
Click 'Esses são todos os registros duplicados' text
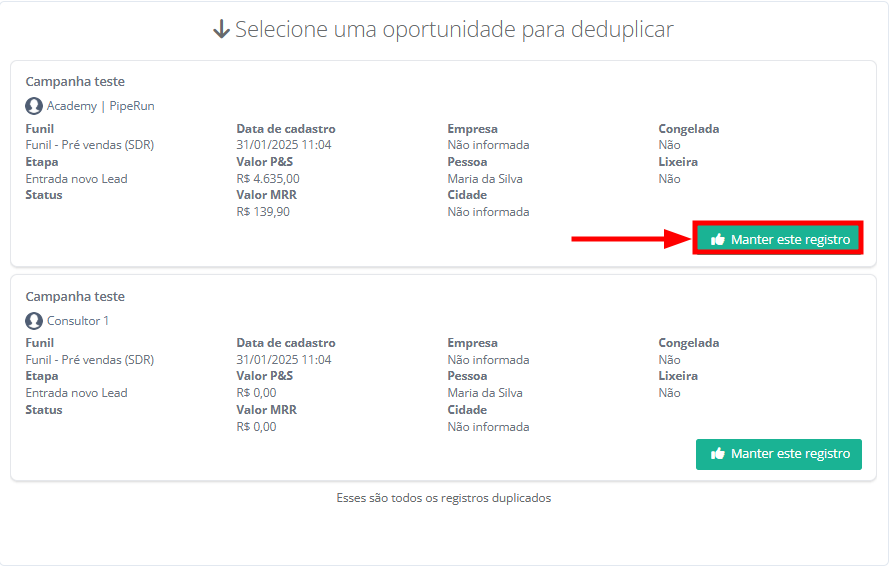(443, 498)
